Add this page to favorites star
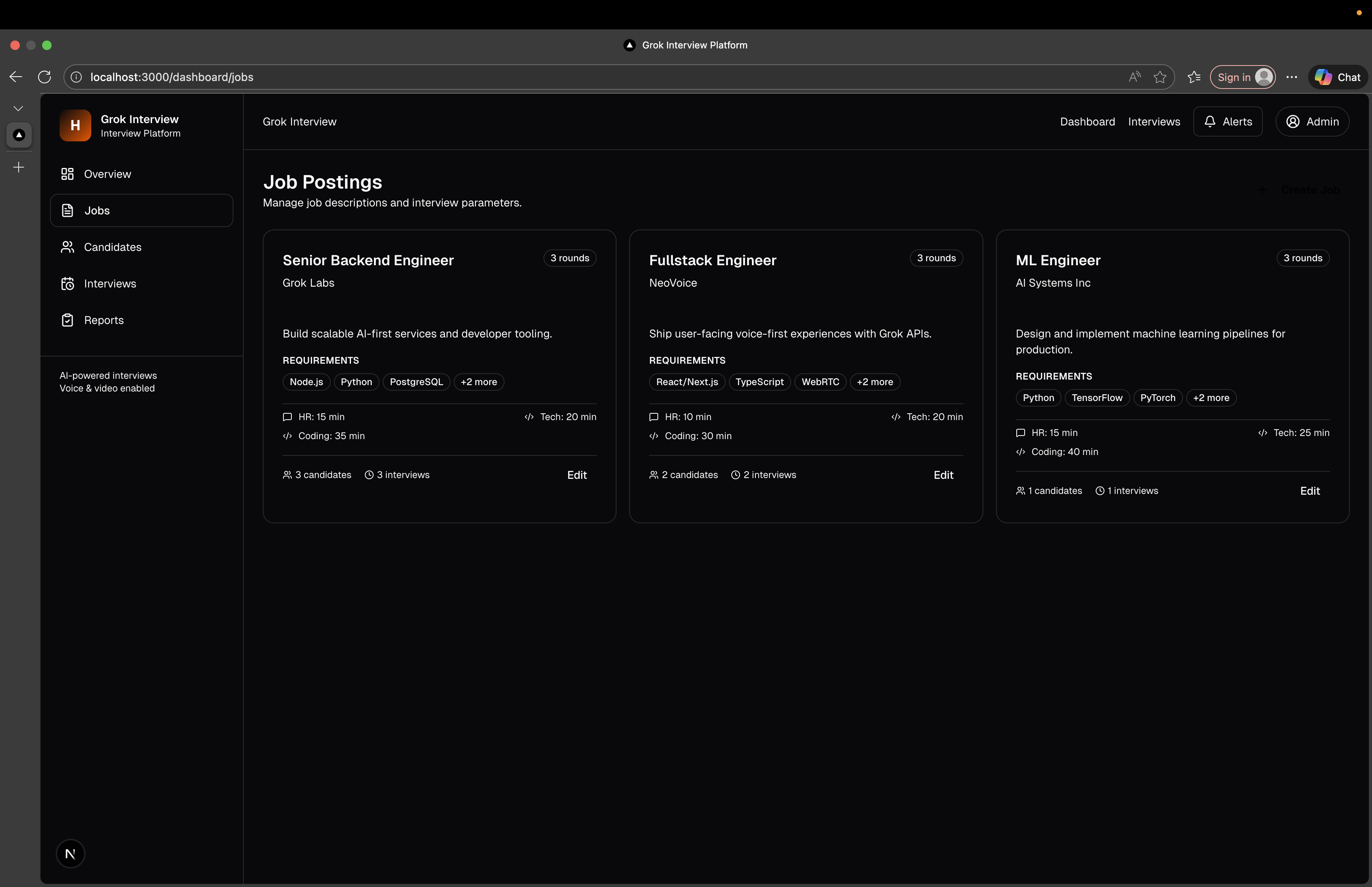1372x887 pixels. 1160,77
